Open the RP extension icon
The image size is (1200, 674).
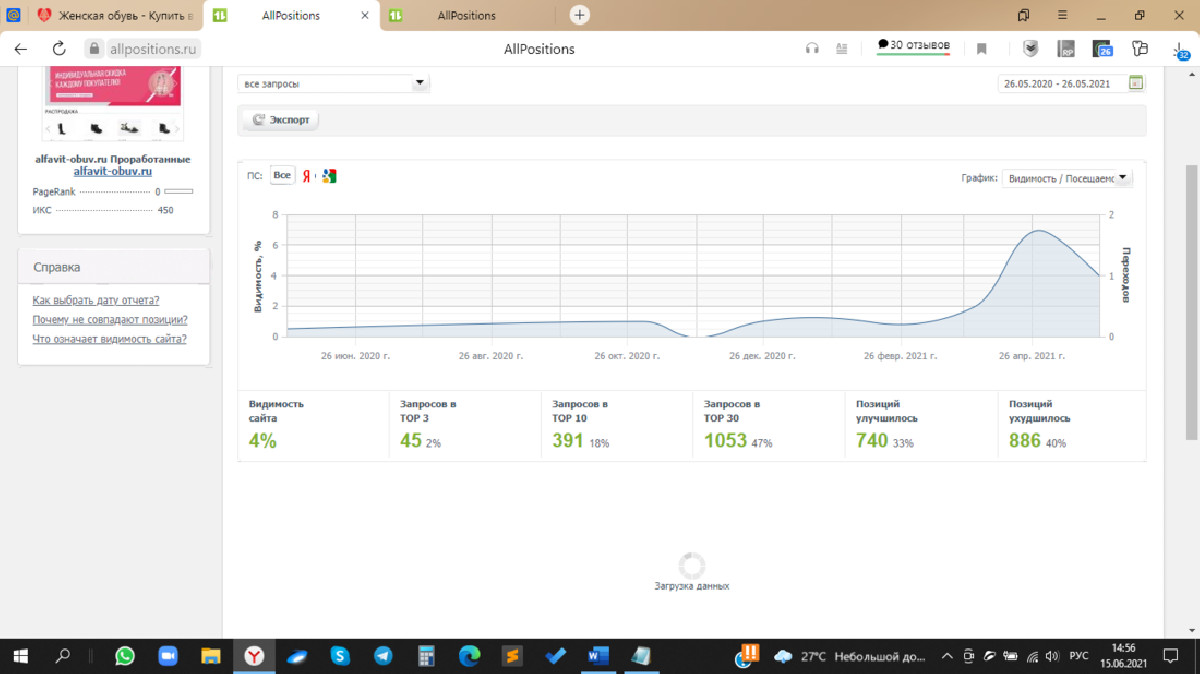pyautogui.click(x=1067, y=48)
